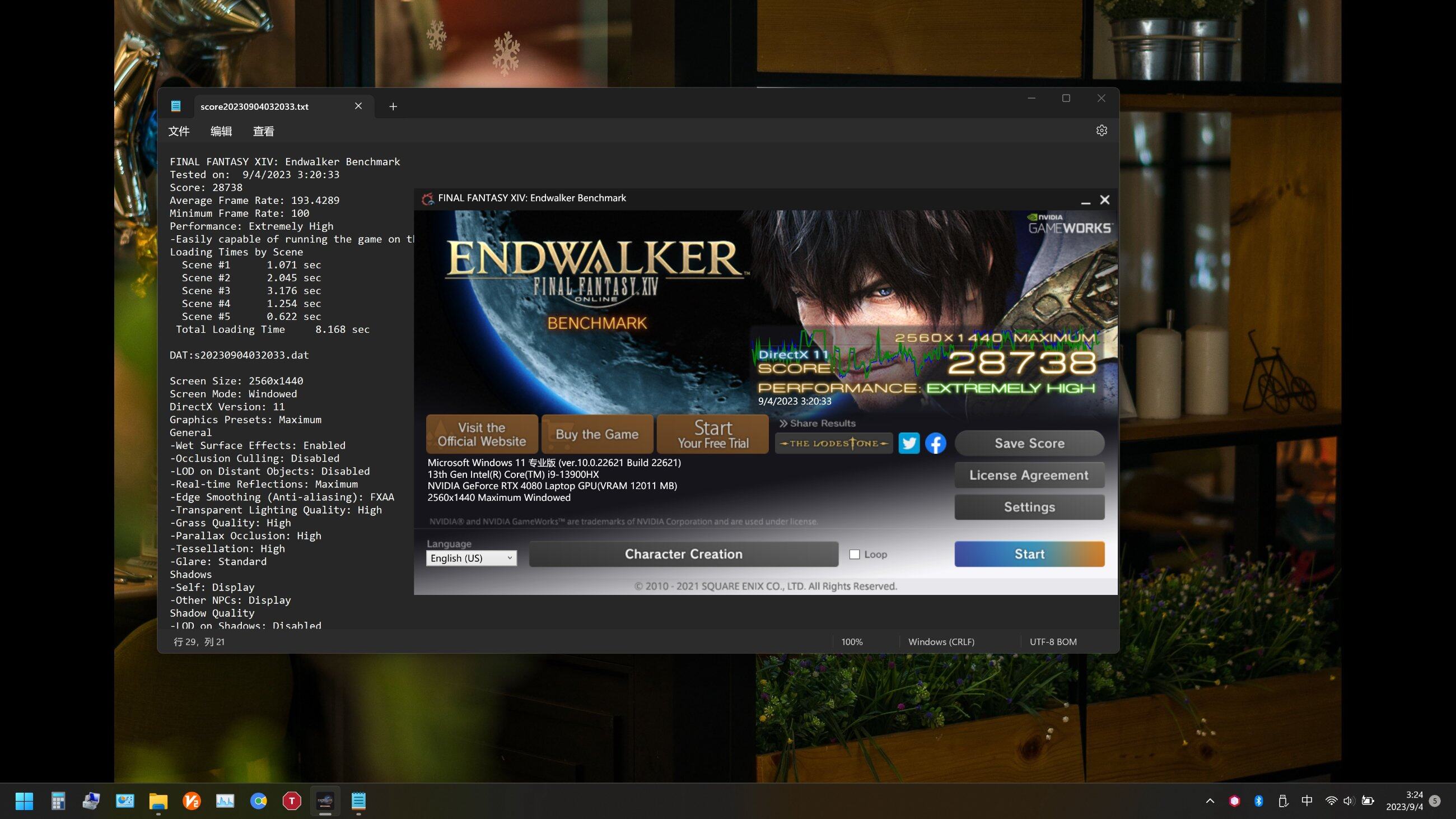Open File Explorer from the taskbar
1456x819 pixels.
coord(158,801)
